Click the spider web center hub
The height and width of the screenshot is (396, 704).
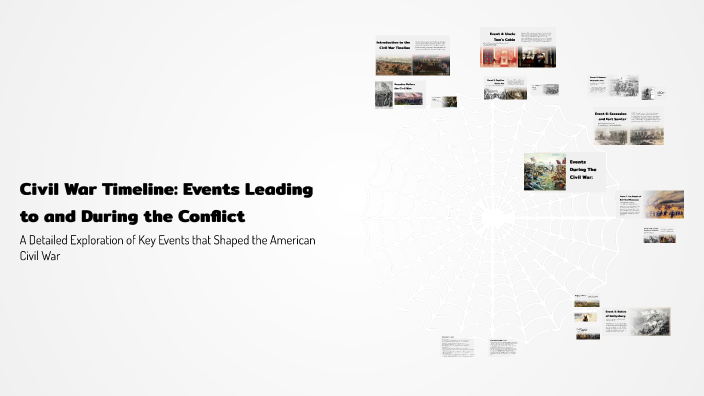[493, 218]
